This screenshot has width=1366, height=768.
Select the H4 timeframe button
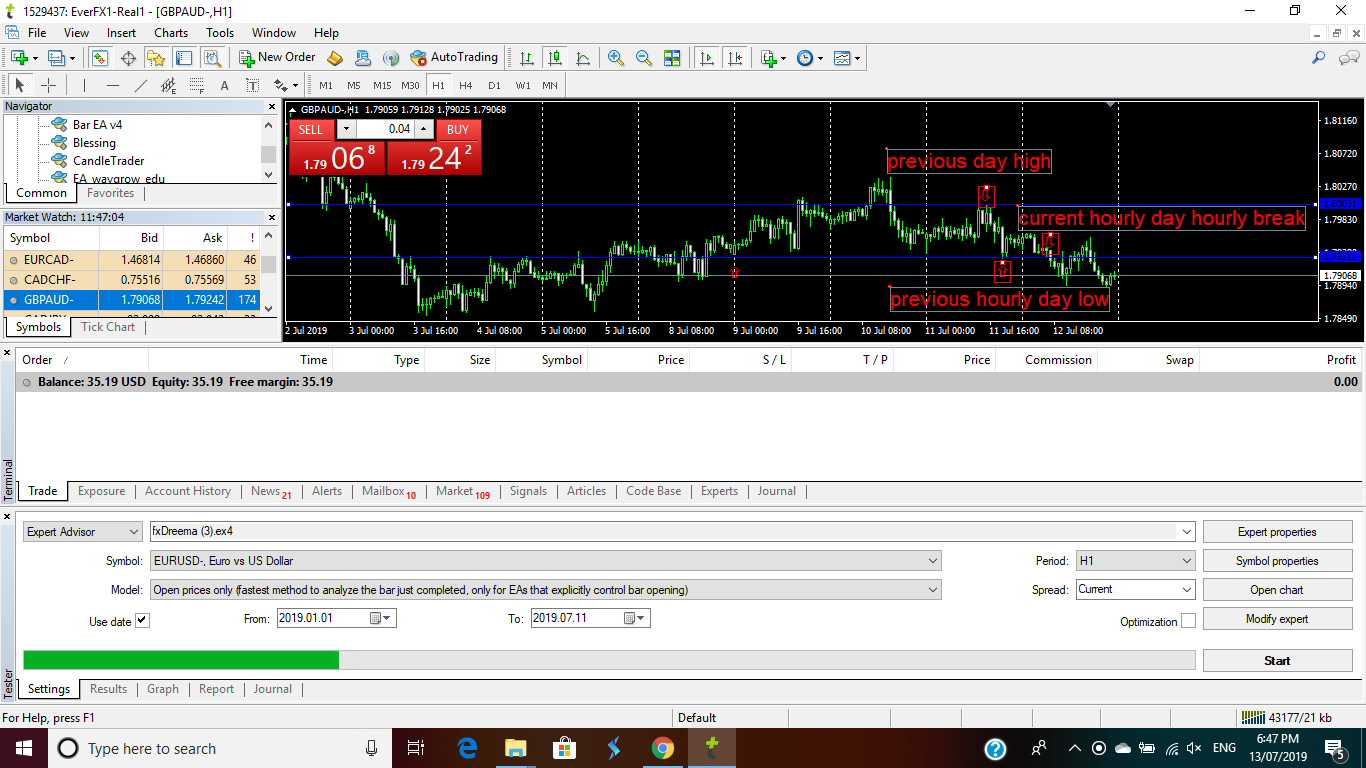click(466, 85)
